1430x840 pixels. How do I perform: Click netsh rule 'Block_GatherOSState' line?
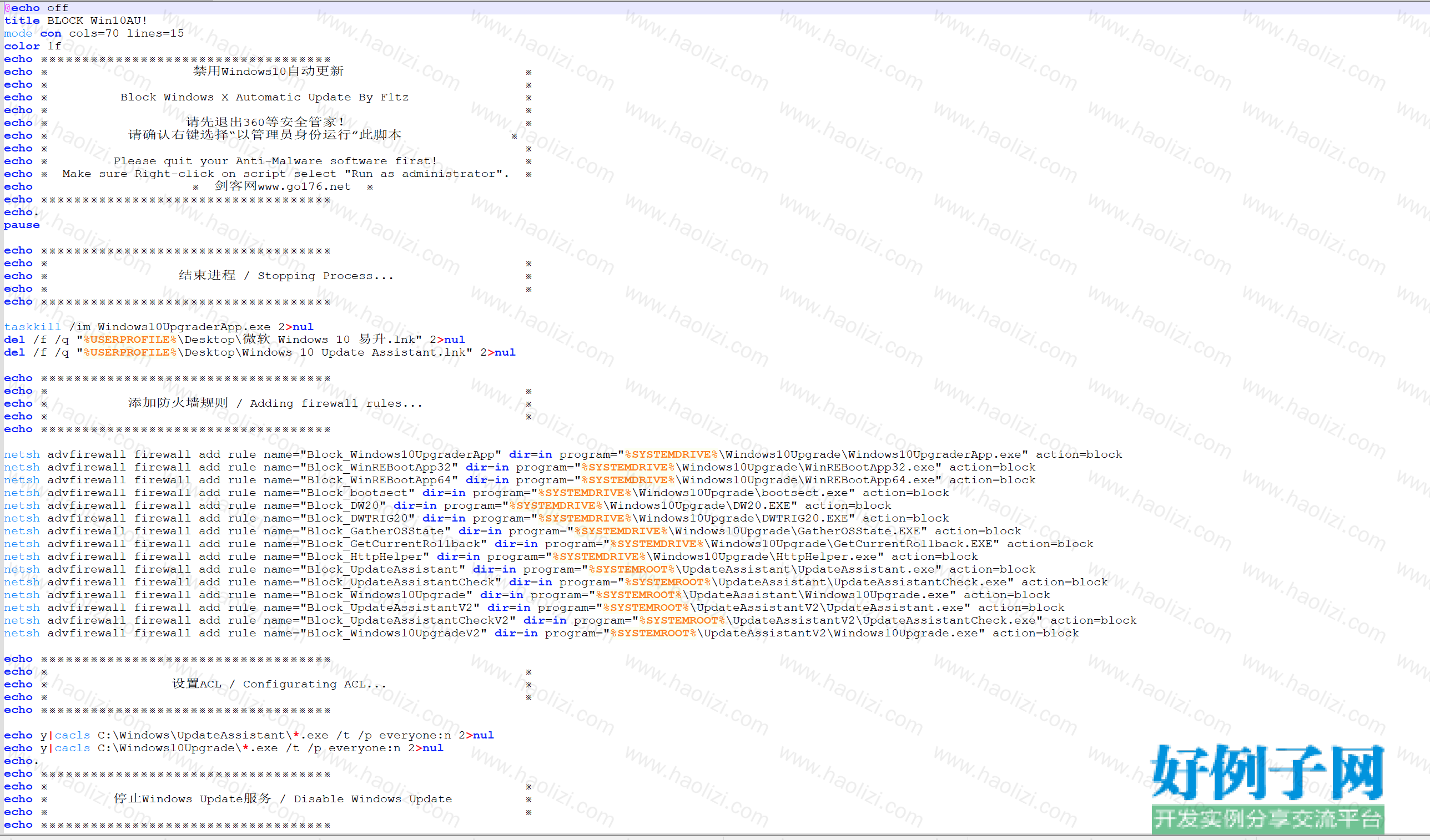click(512, 531)
